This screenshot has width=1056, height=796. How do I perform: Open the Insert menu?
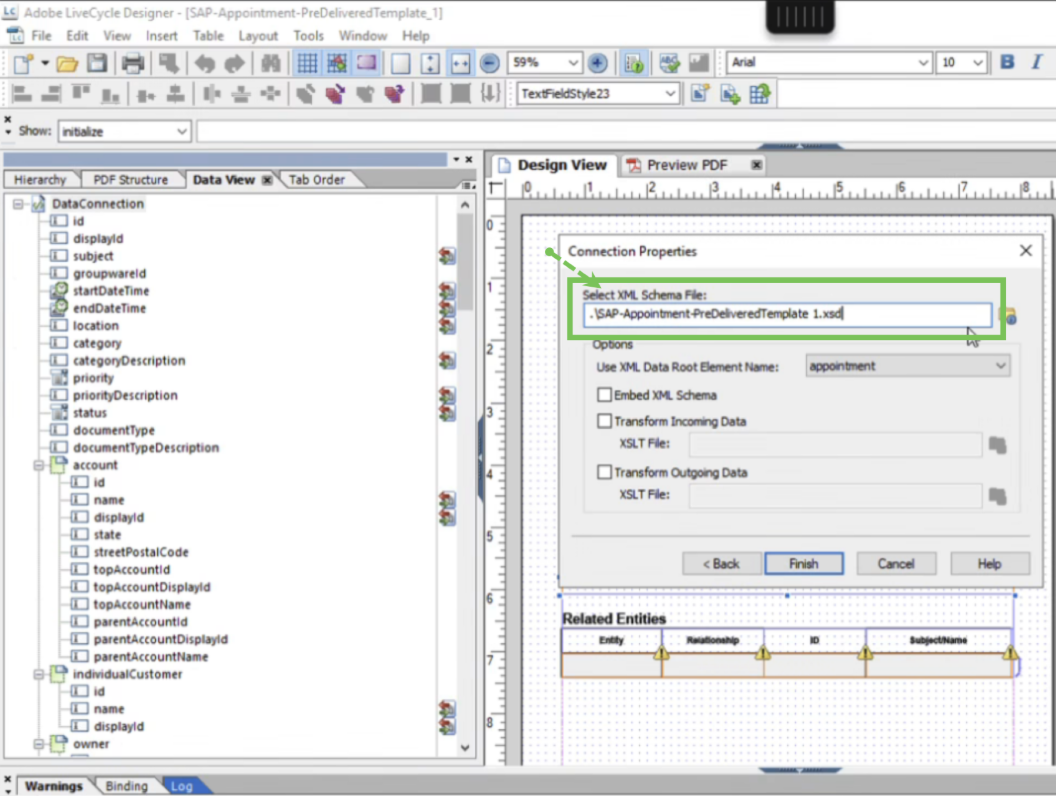coord(162,36)
